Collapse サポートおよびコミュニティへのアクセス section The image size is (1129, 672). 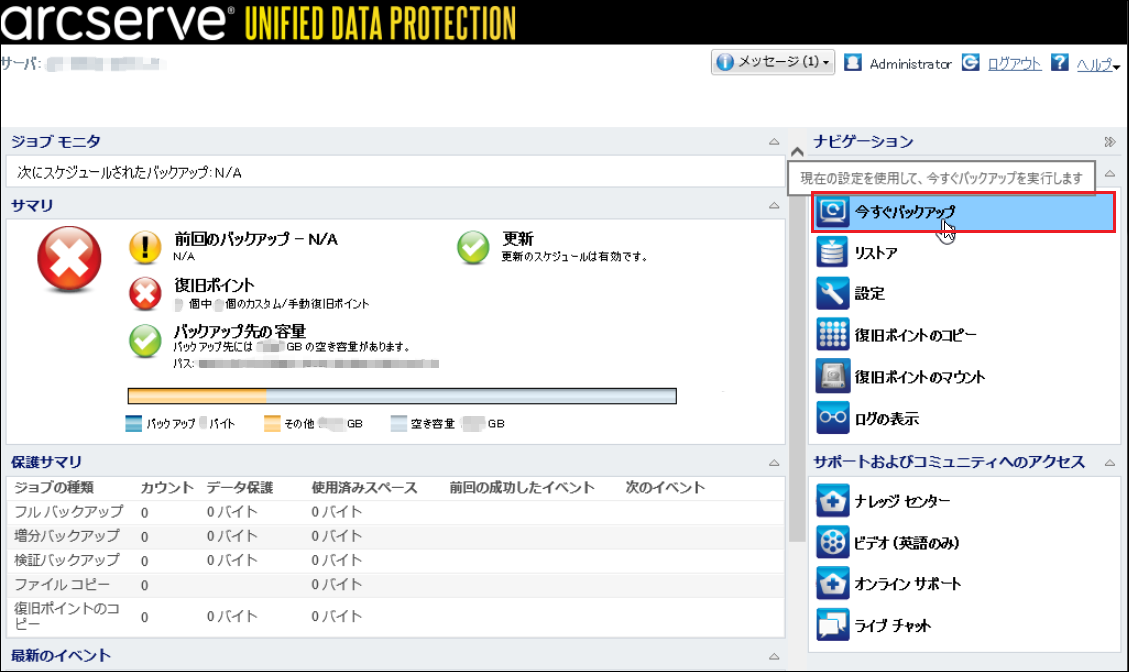click(1110, 462)
